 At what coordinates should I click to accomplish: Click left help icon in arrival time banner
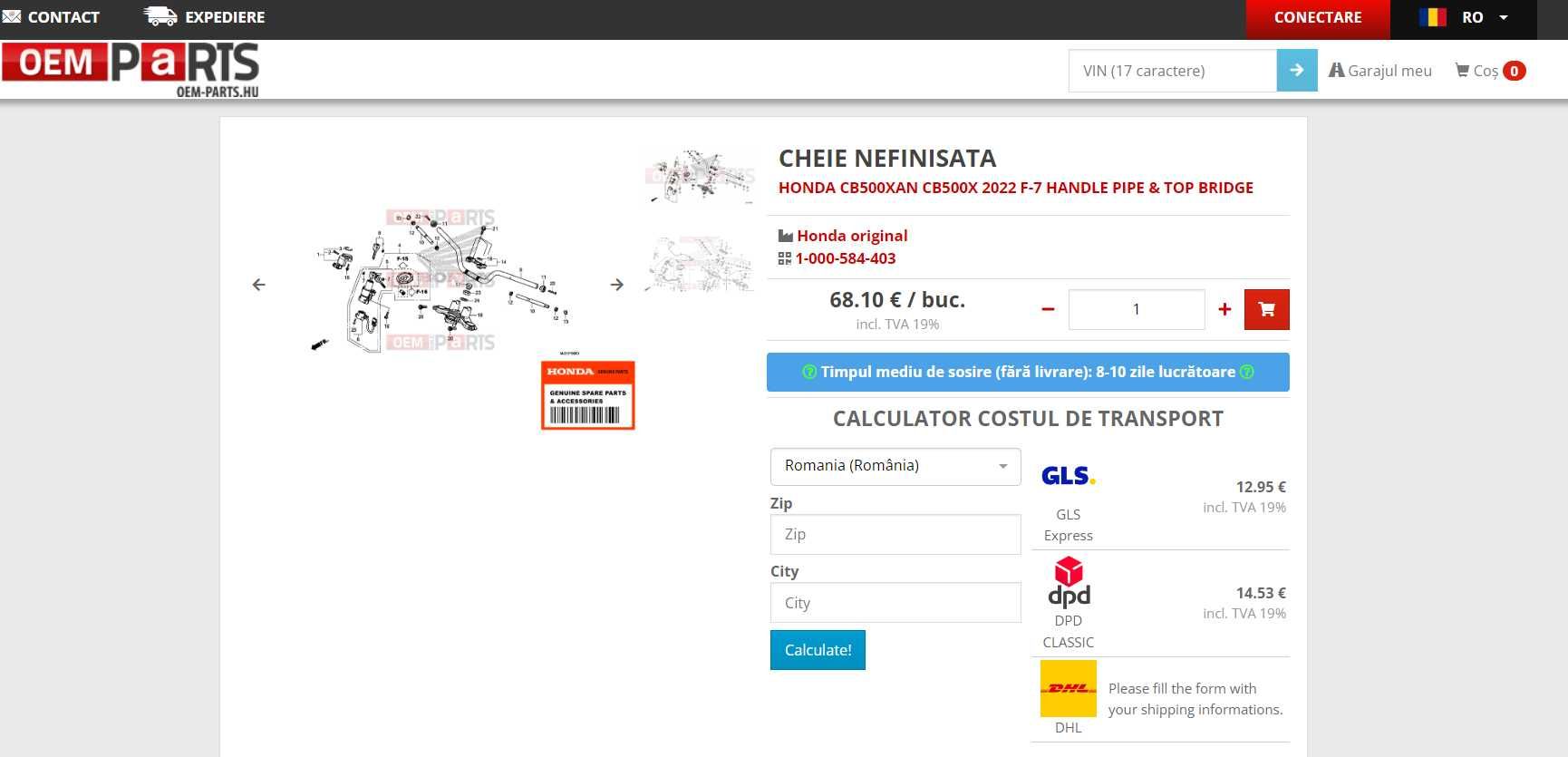[809, 372]
